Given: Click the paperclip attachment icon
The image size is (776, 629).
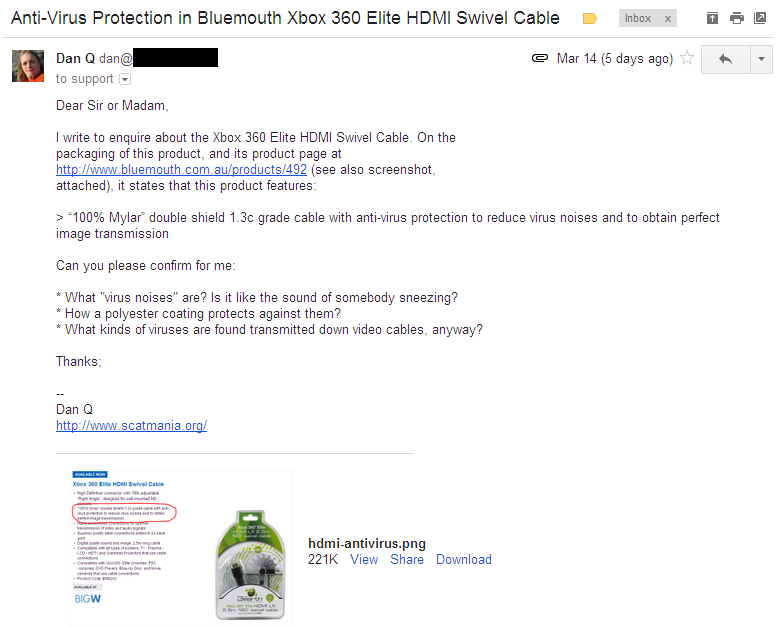Looking at the screenshot, I should [x=540, y=59].
